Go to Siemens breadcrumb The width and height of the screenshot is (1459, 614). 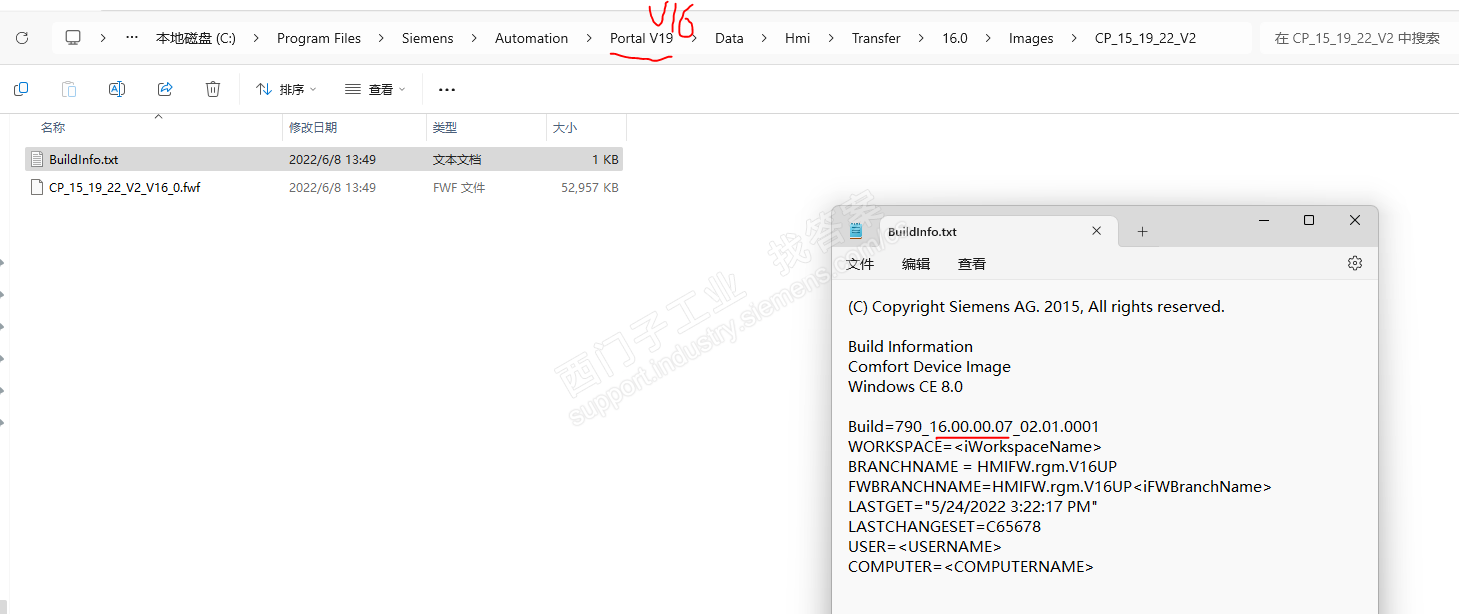(427, 38)
